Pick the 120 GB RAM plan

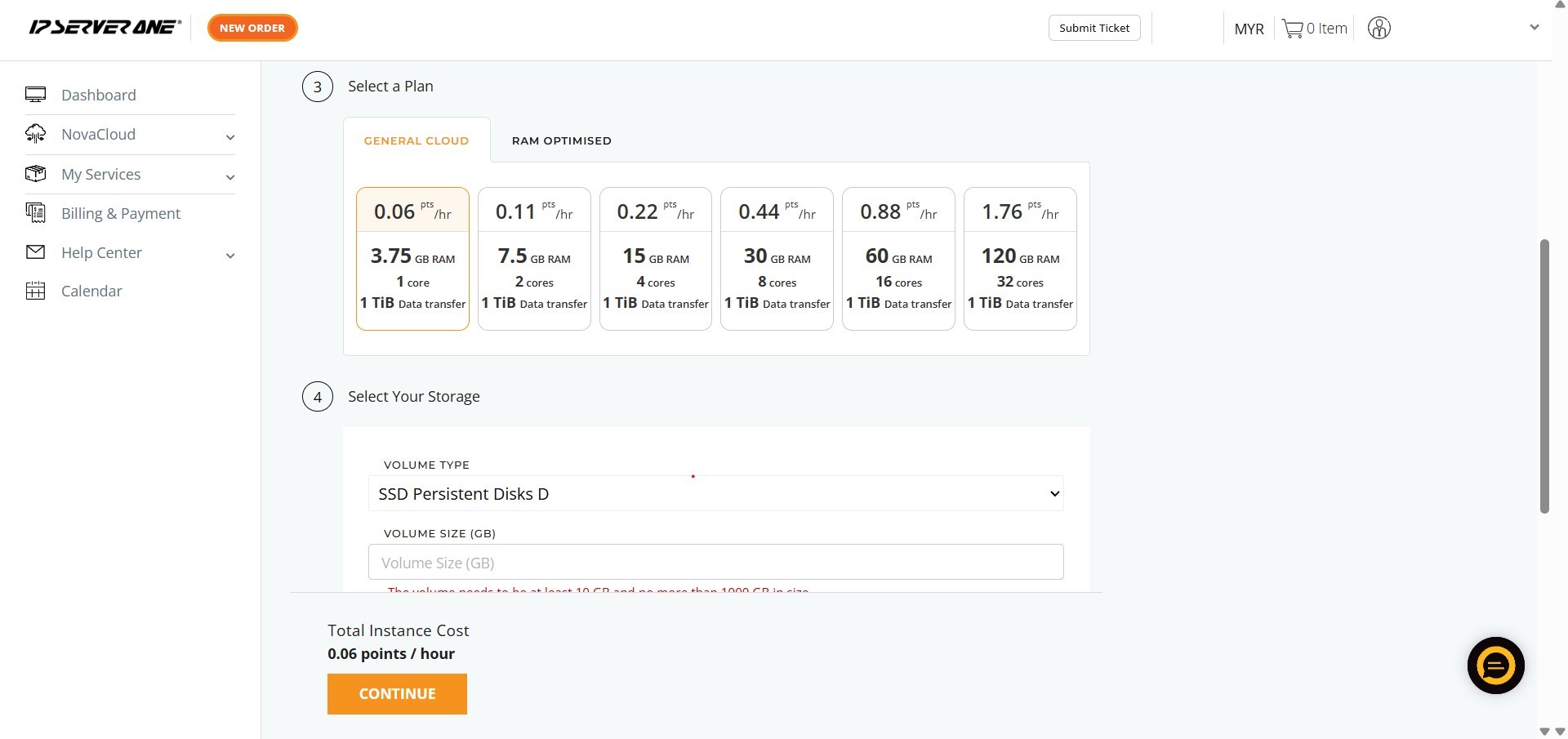(1020, 258)
